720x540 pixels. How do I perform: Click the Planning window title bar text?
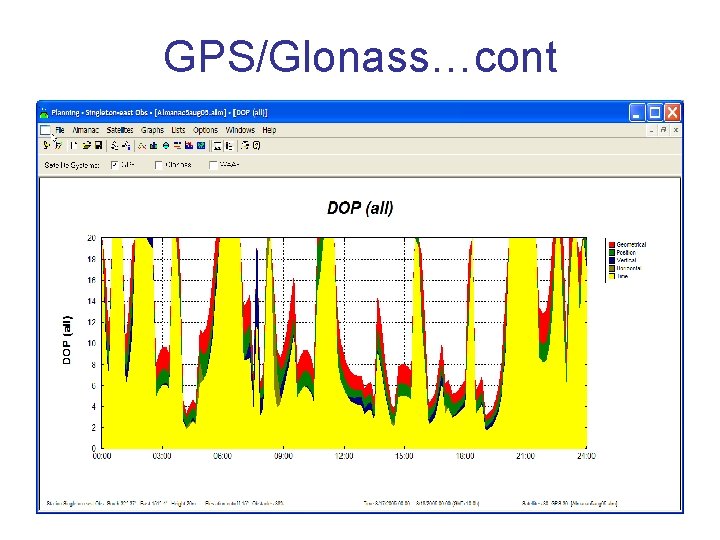pyautogui.click(x=159, y=112)
